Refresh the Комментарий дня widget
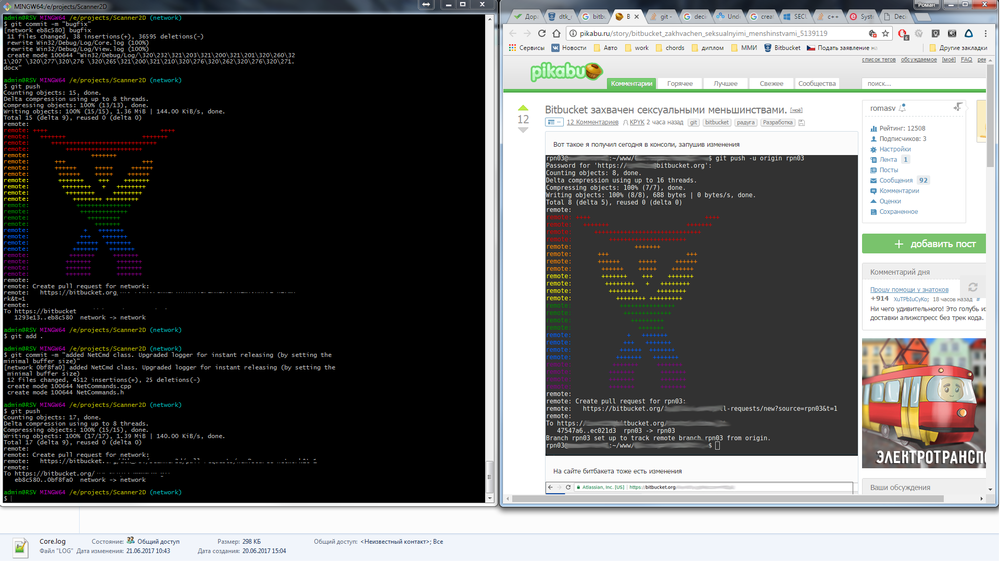The image size is (1000, 564). [x=973, y=287]
